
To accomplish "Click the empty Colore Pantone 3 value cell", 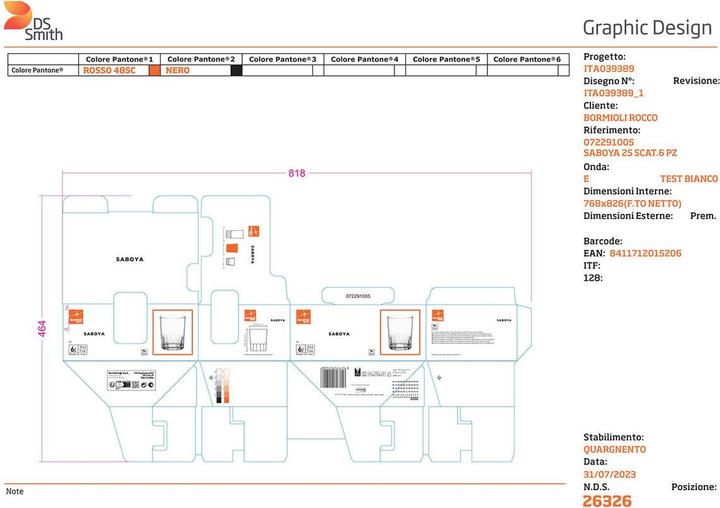I will point(277,70).
